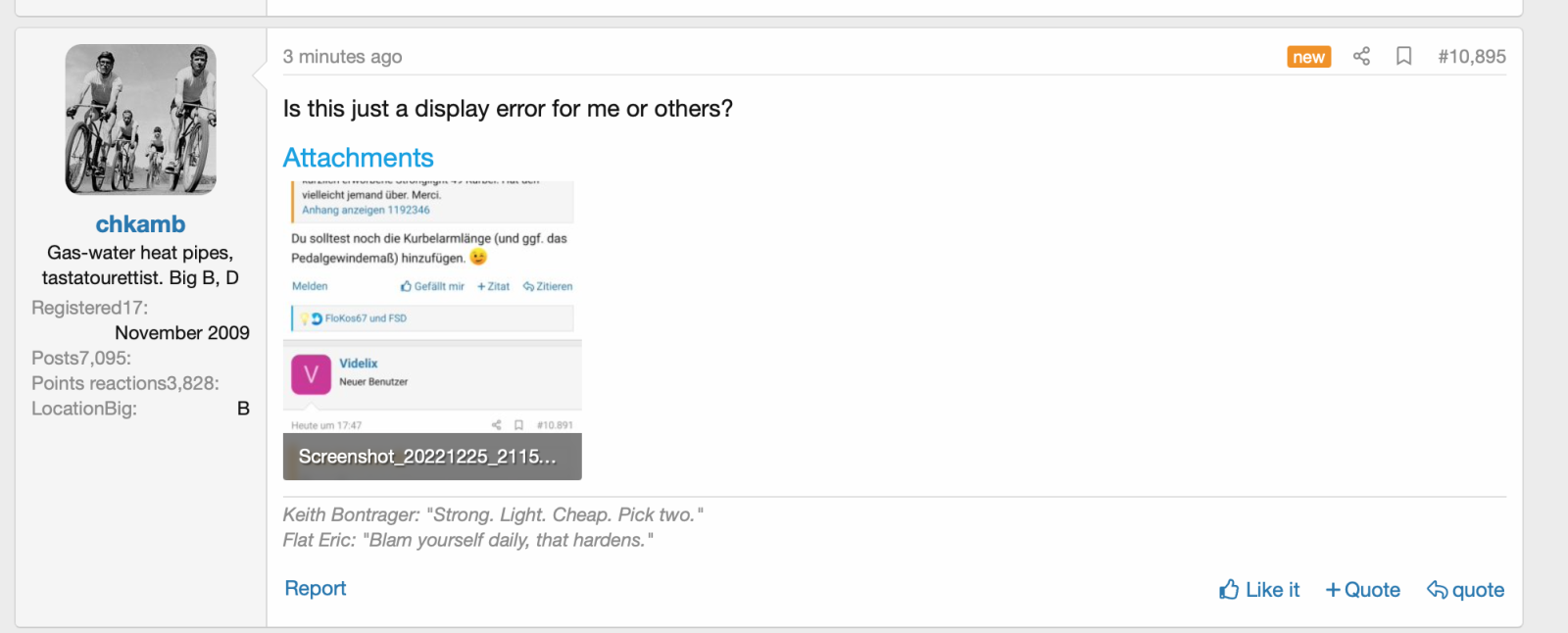
Task: Click the pink Videlix avatar in the screenshot
Action: coord(311,374)
